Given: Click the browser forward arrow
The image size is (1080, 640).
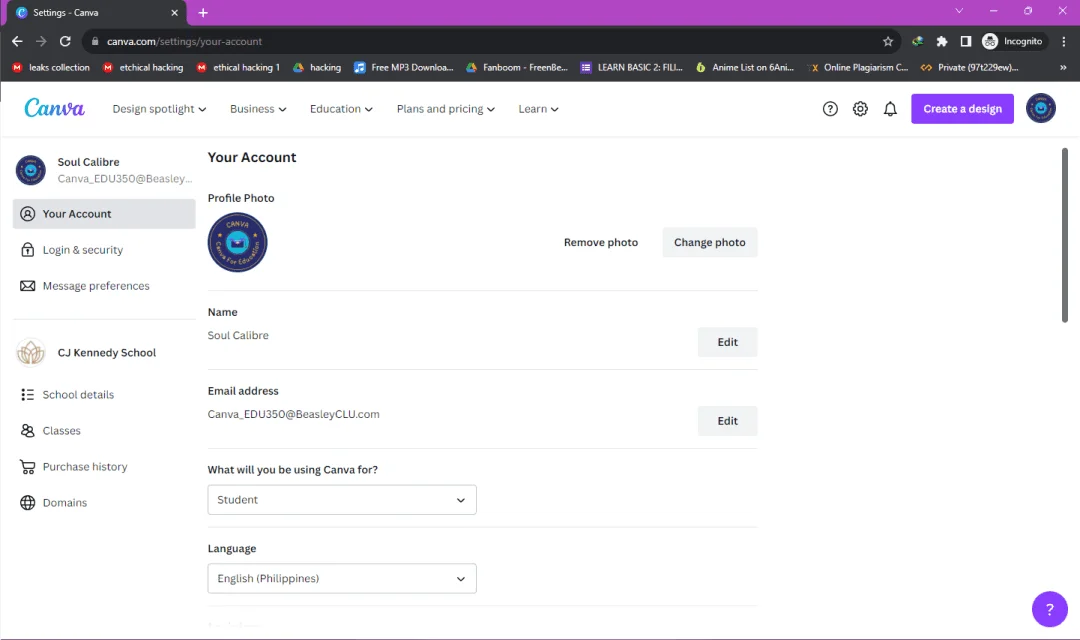Looking at the screenshot, I should (x=41, y=41).
